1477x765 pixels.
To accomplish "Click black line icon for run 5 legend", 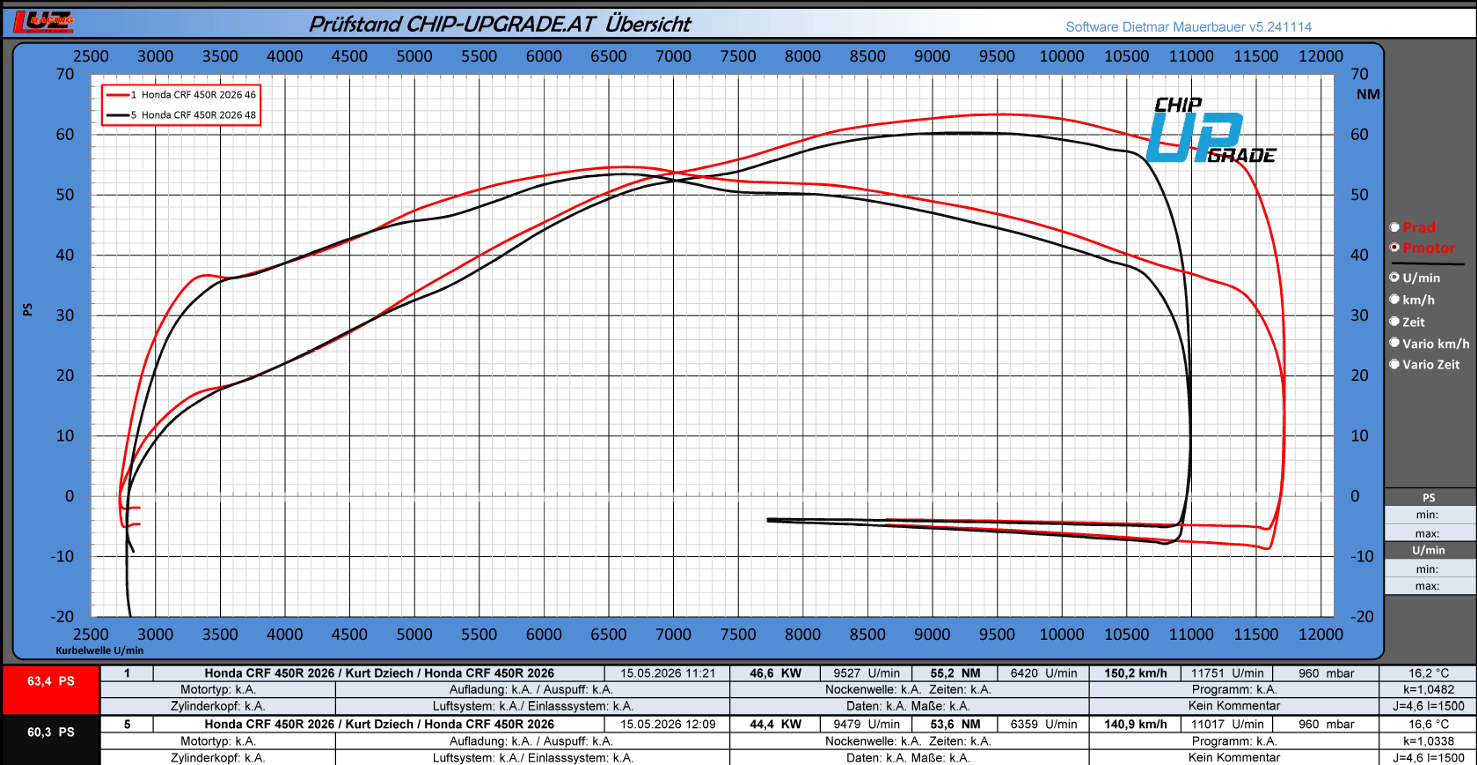I will click(x=117, y=115).
